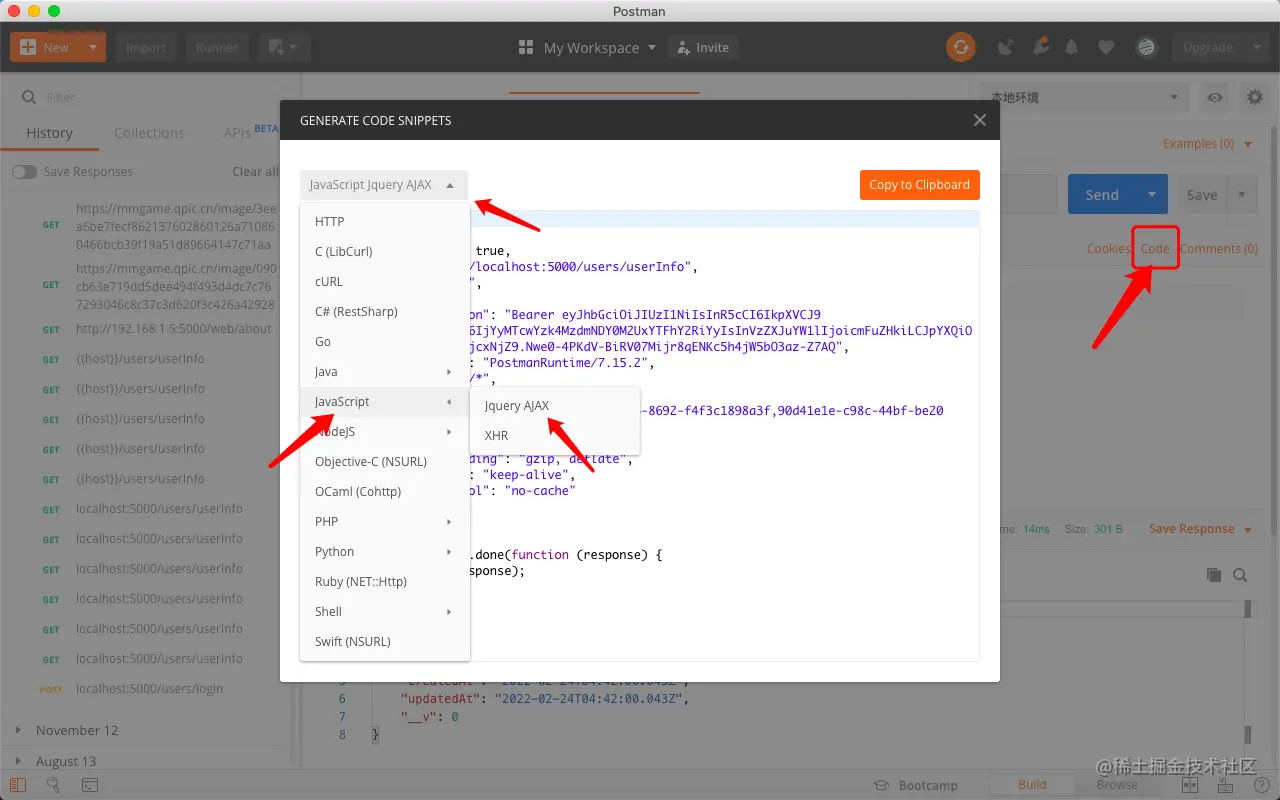The width and height of the screenshot is (1280, 800).
Task: Select Jquery AJAX in the JavaScript submenu
Action: (x=555, y=406)
